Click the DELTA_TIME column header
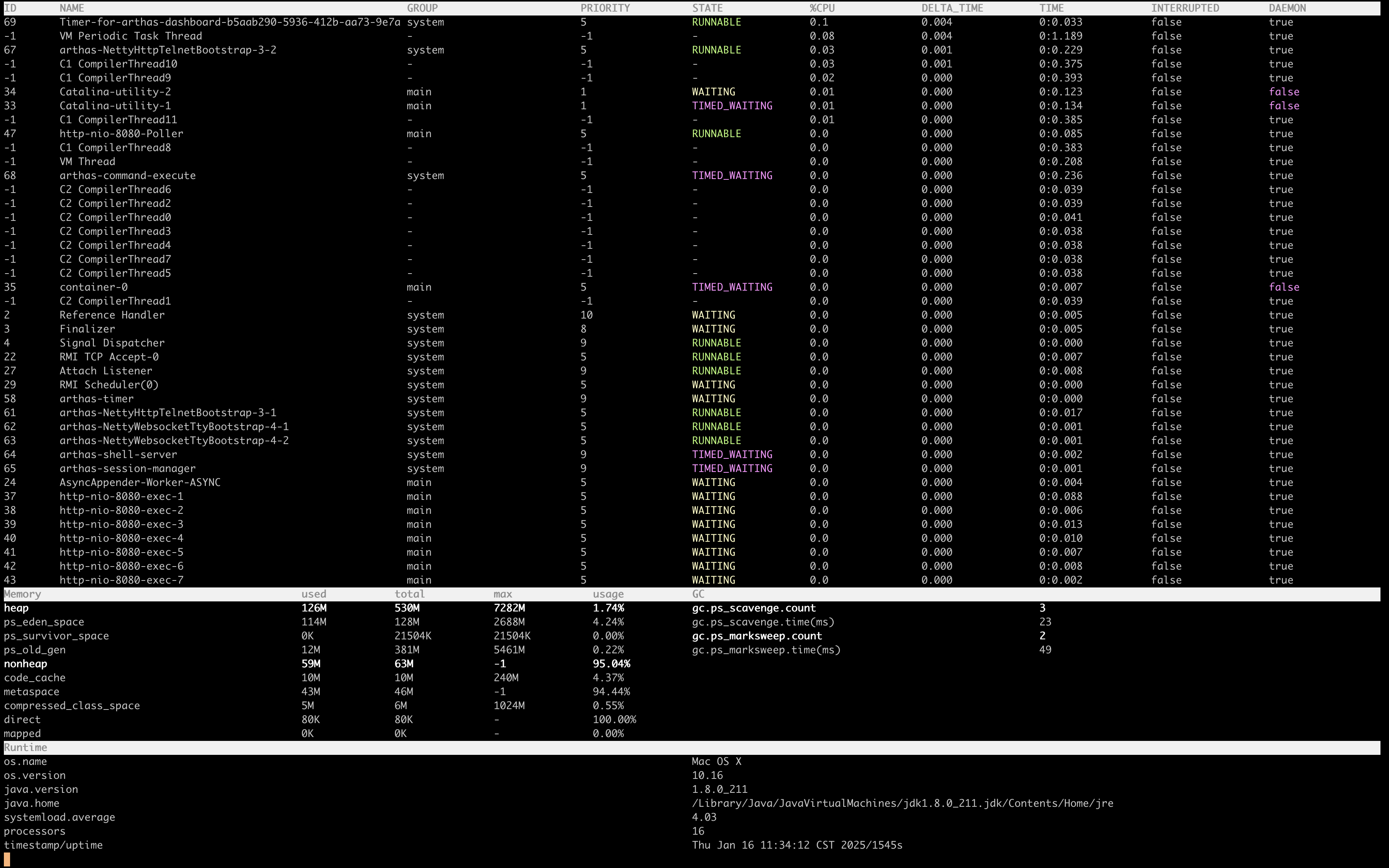The height and width of the screenshot is (868, 1389). (x=952, y=8)
